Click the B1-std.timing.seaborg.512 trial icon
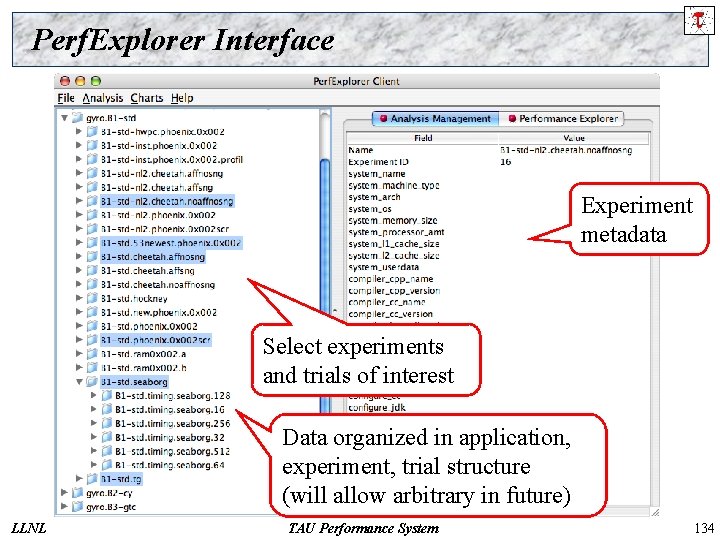Viewport: 720px width, 540px height. (x=107, y=451)
